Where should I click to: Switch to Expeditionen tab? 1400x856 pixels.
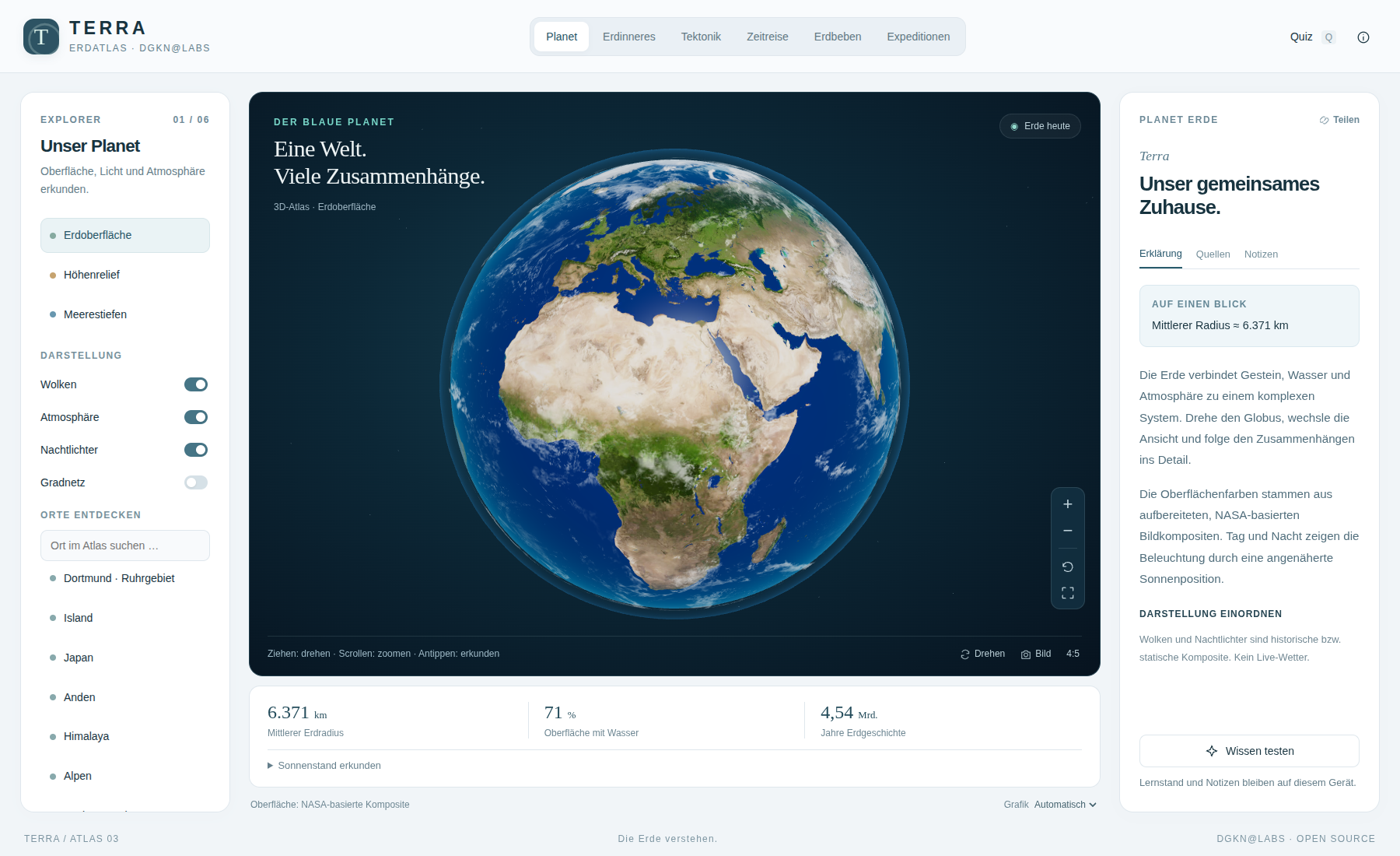(x=919, y=37)
